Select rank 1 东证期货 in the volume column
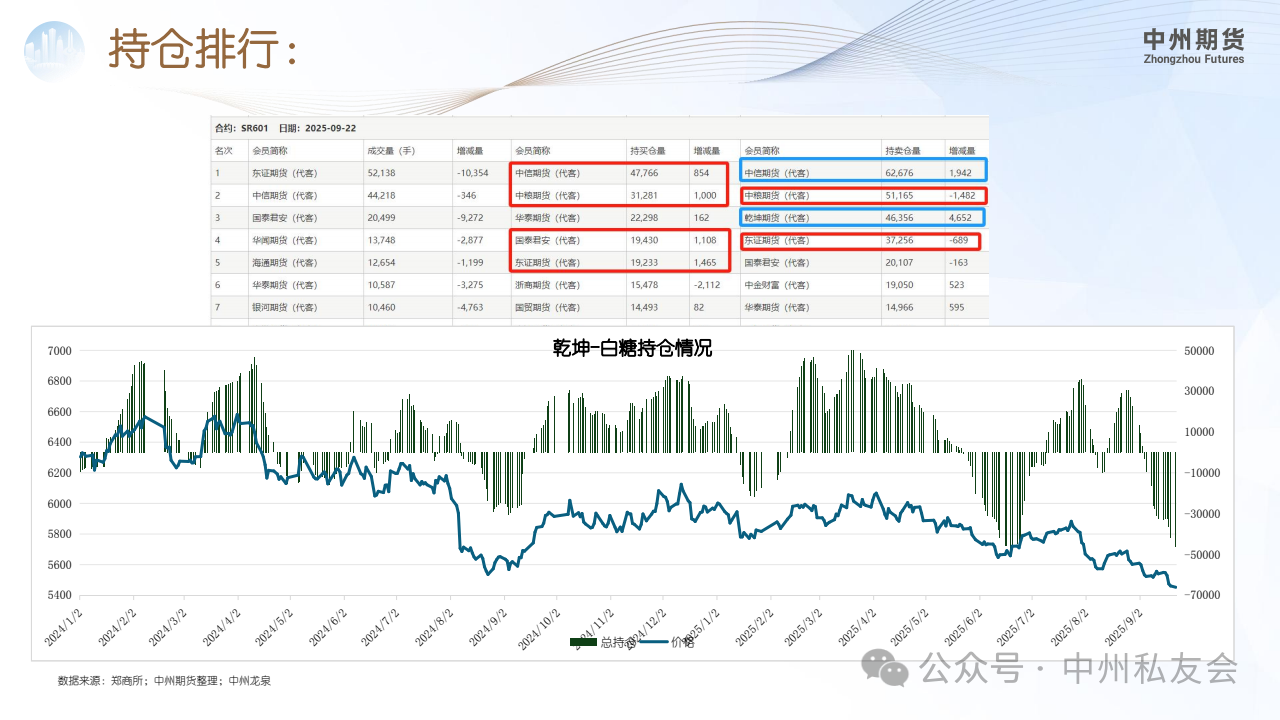1280x720 pixels. [x=284, y=173]
